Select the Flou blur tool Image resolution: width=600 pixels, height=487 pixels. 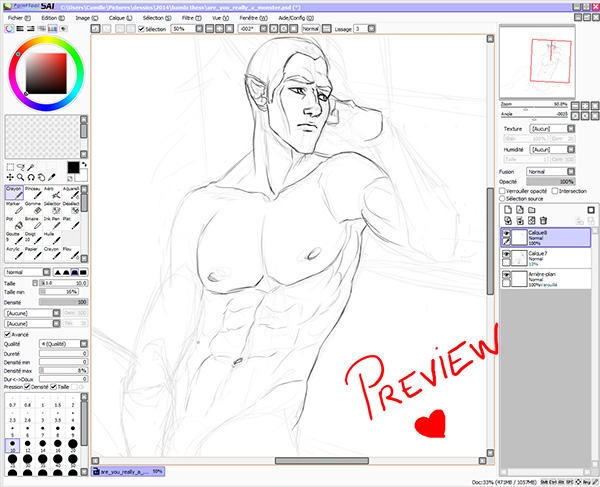click(71, 253)
